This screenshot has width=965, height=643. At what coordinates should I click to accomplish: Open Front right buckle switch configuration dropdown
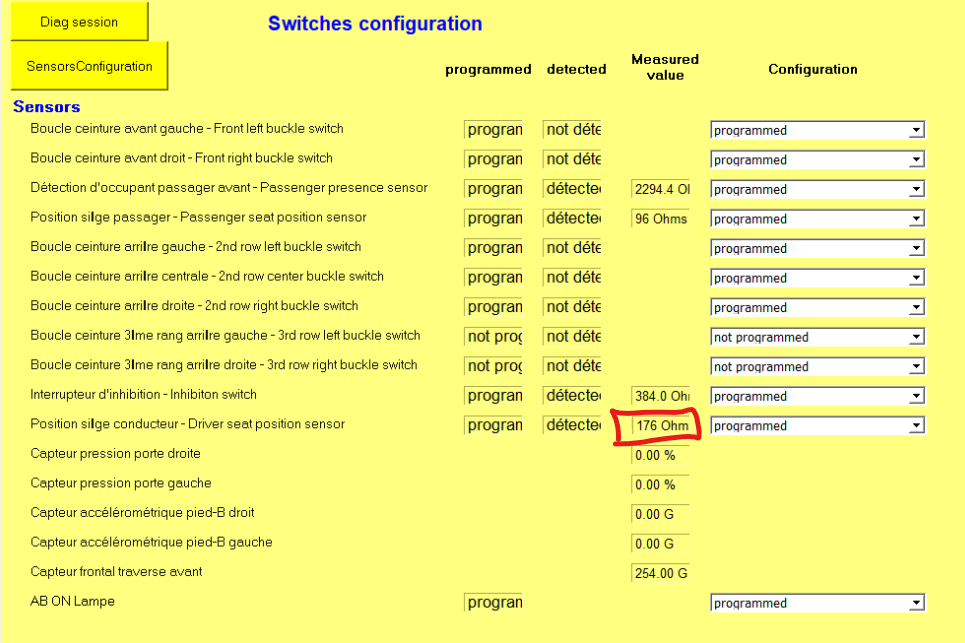pos(915,160)
